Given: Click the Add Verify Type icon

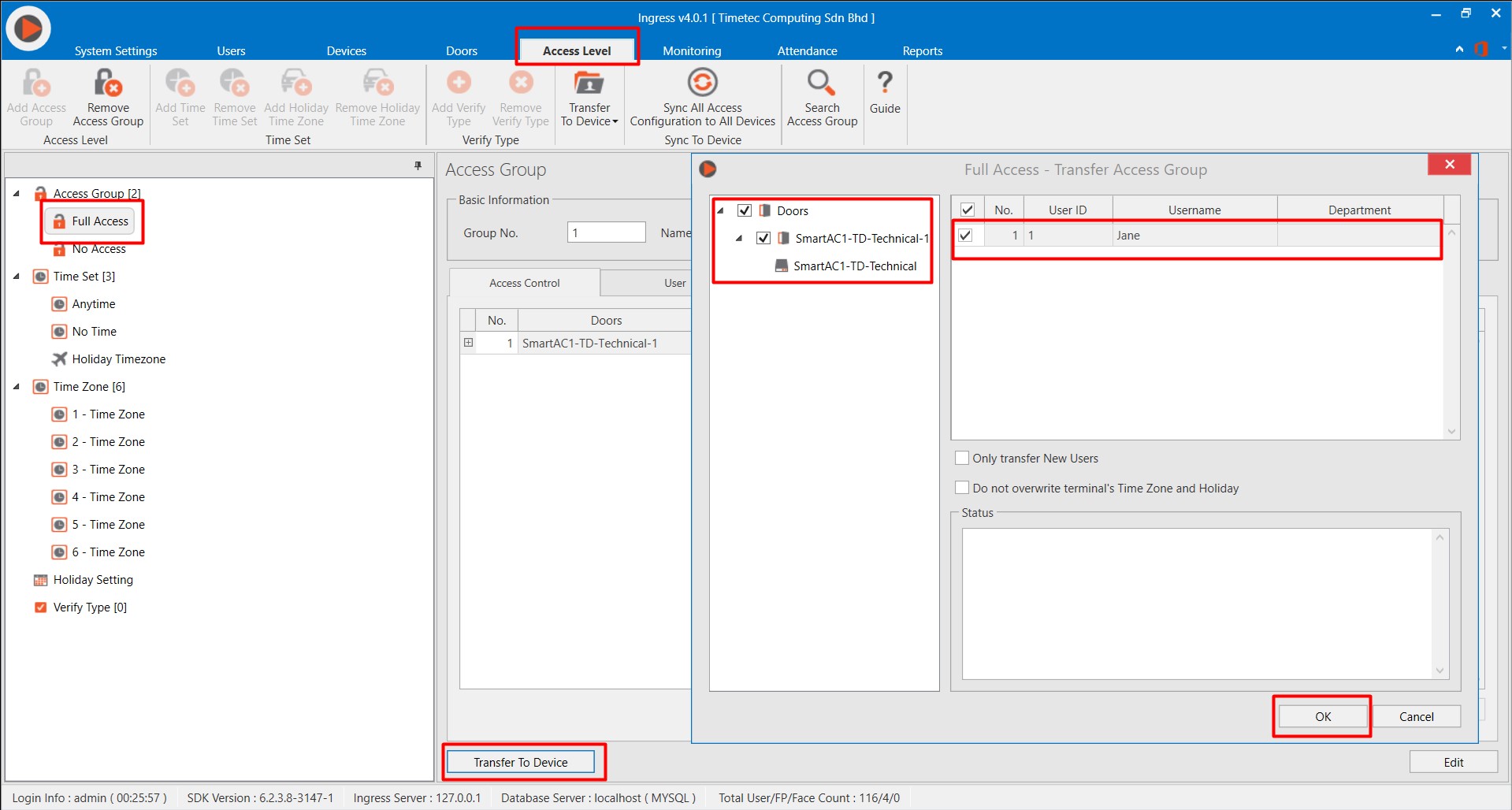Looking at the screenshot, I should tap(459, 82).
